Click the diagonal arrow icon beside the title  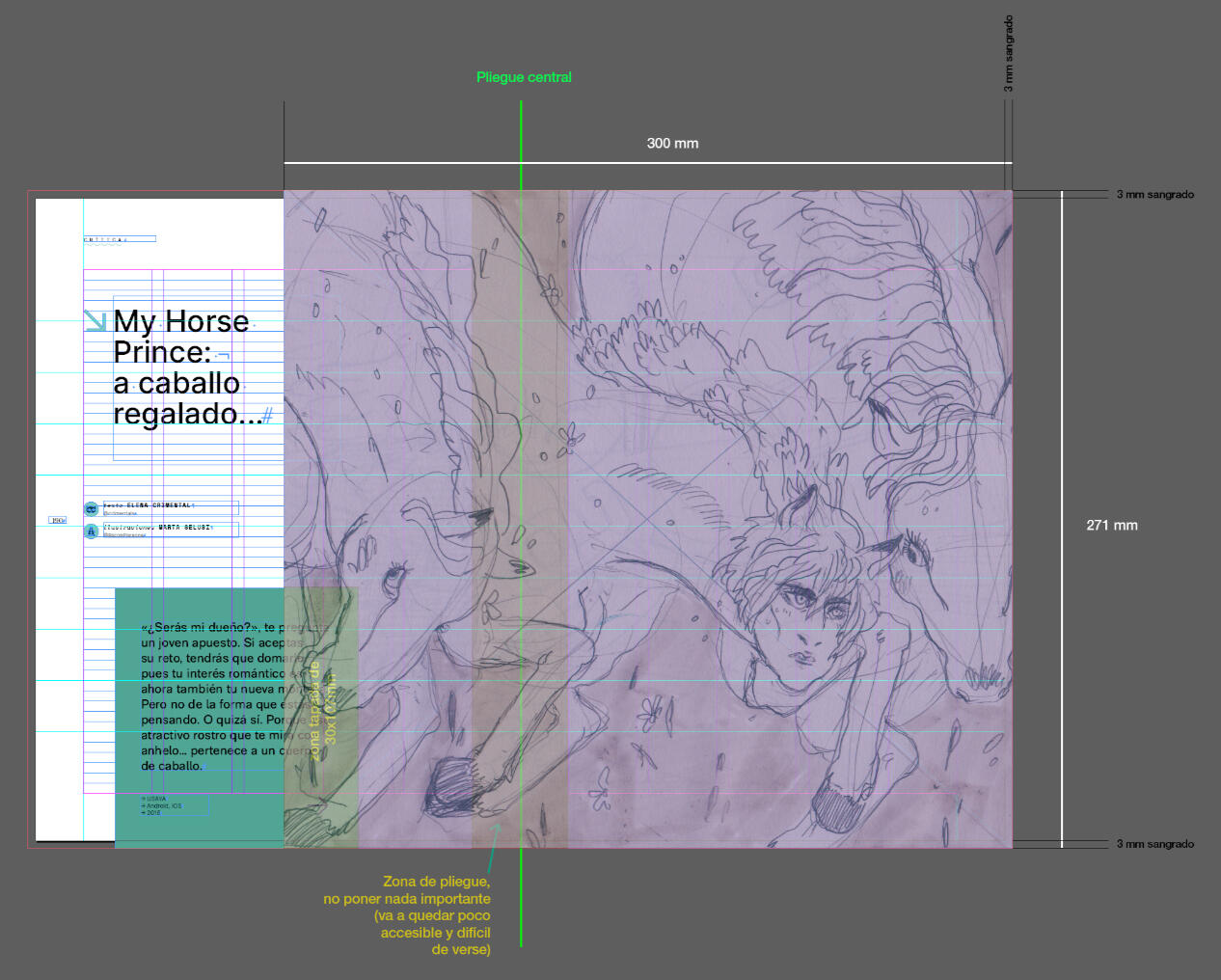[95, 320]
